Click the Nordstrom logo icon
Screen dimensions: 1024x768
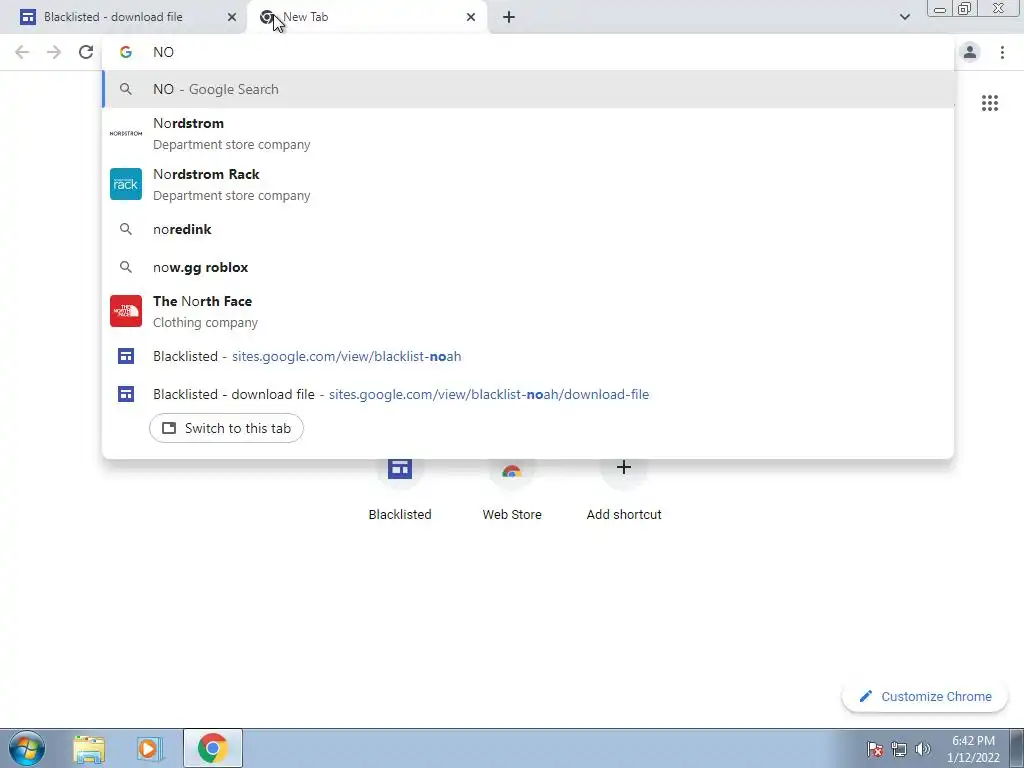click(125, 133)
